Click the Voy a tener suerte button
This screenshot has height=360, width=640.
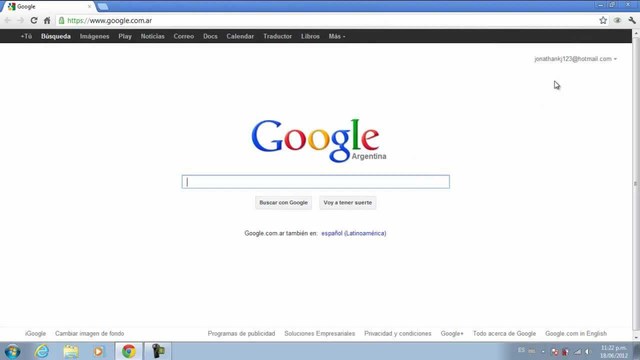[348, 202]
